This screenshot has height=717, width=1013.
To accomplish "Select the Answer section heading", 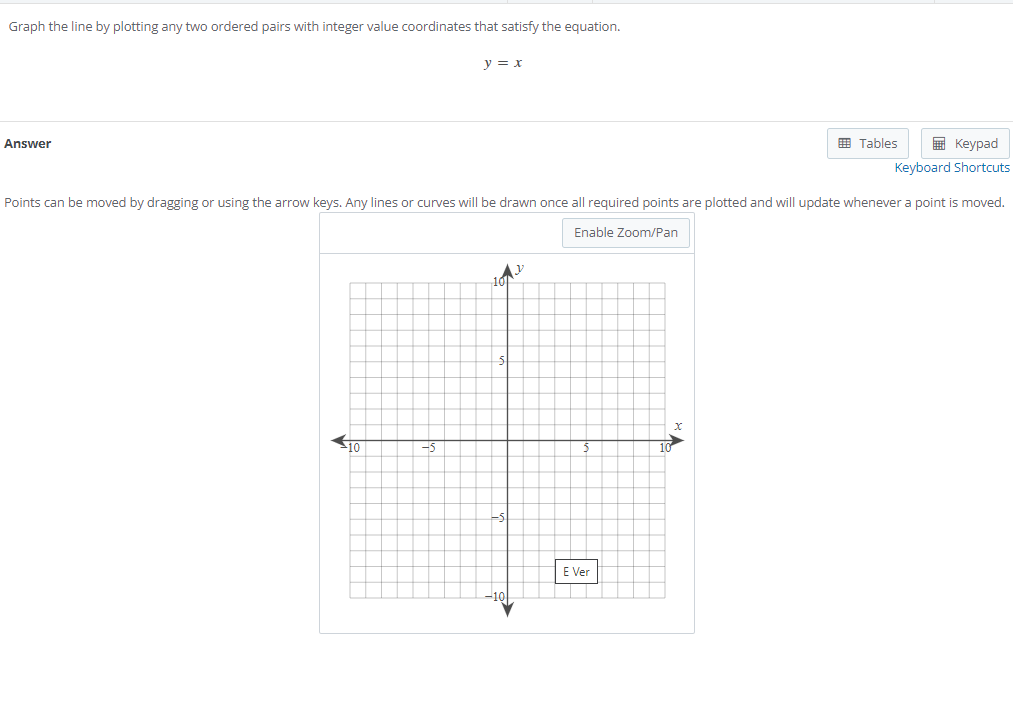I will (27, 143).
